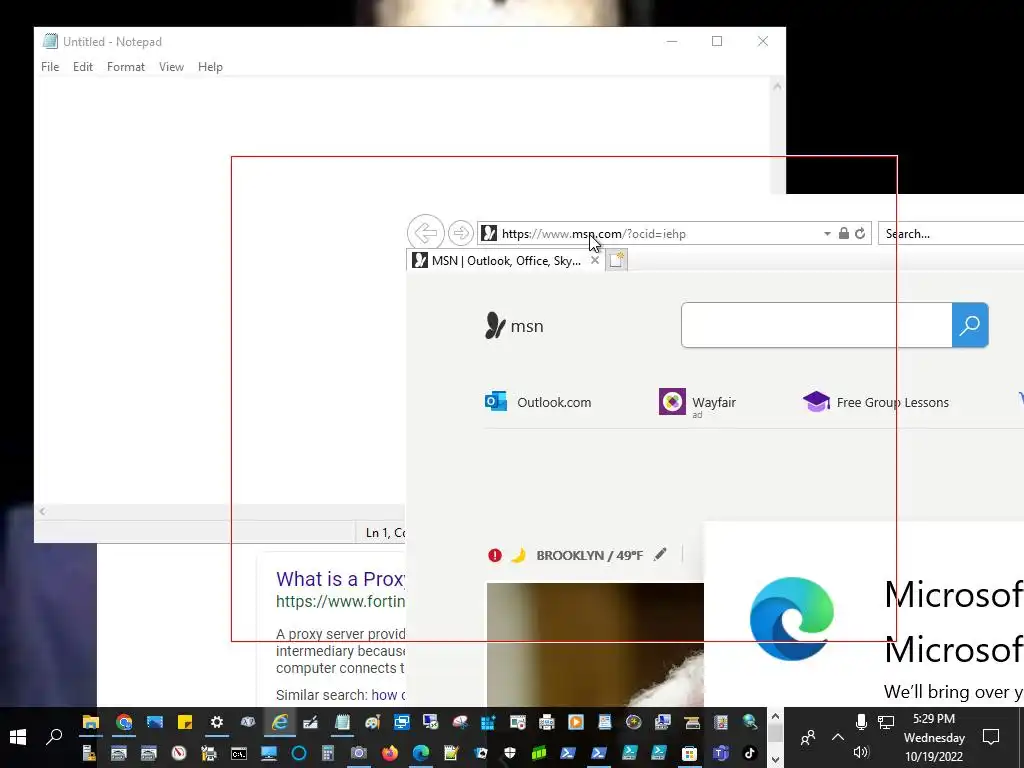Open Sticky Notes from taskbar
The height and width of the screenshot is (768, 1024).
[x=185, y=722]
